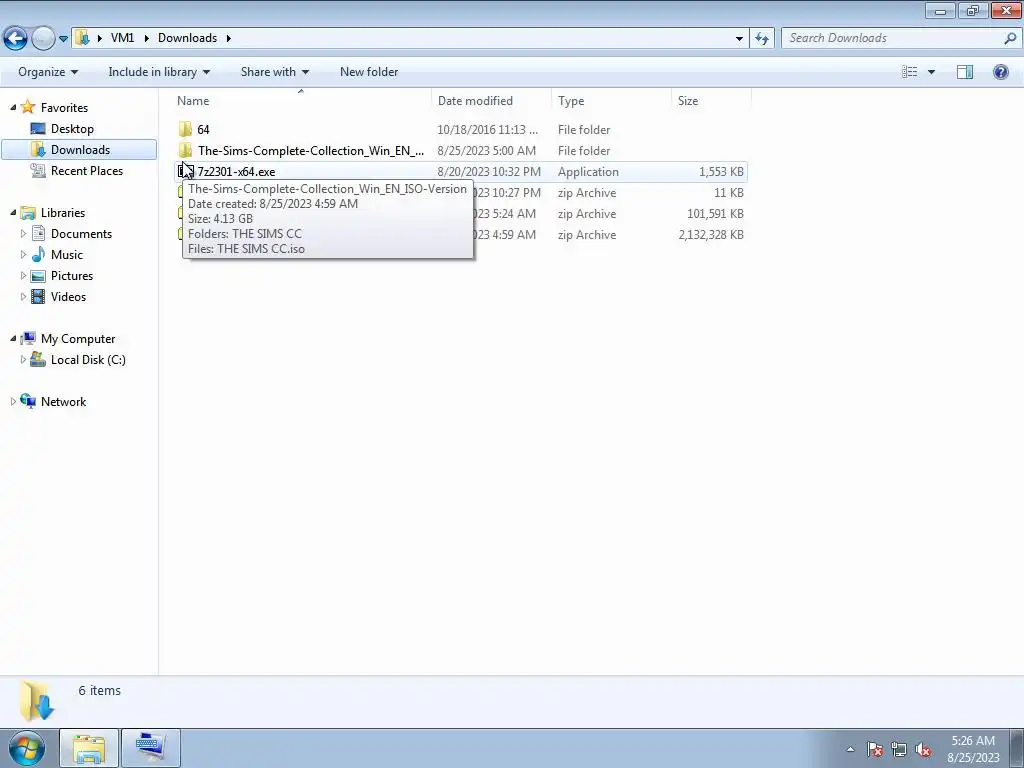Select VM1 in the address breadcrumb
Image resolution: width=1024 pixels, height=768 pixels.
click(x=122, y=38)
